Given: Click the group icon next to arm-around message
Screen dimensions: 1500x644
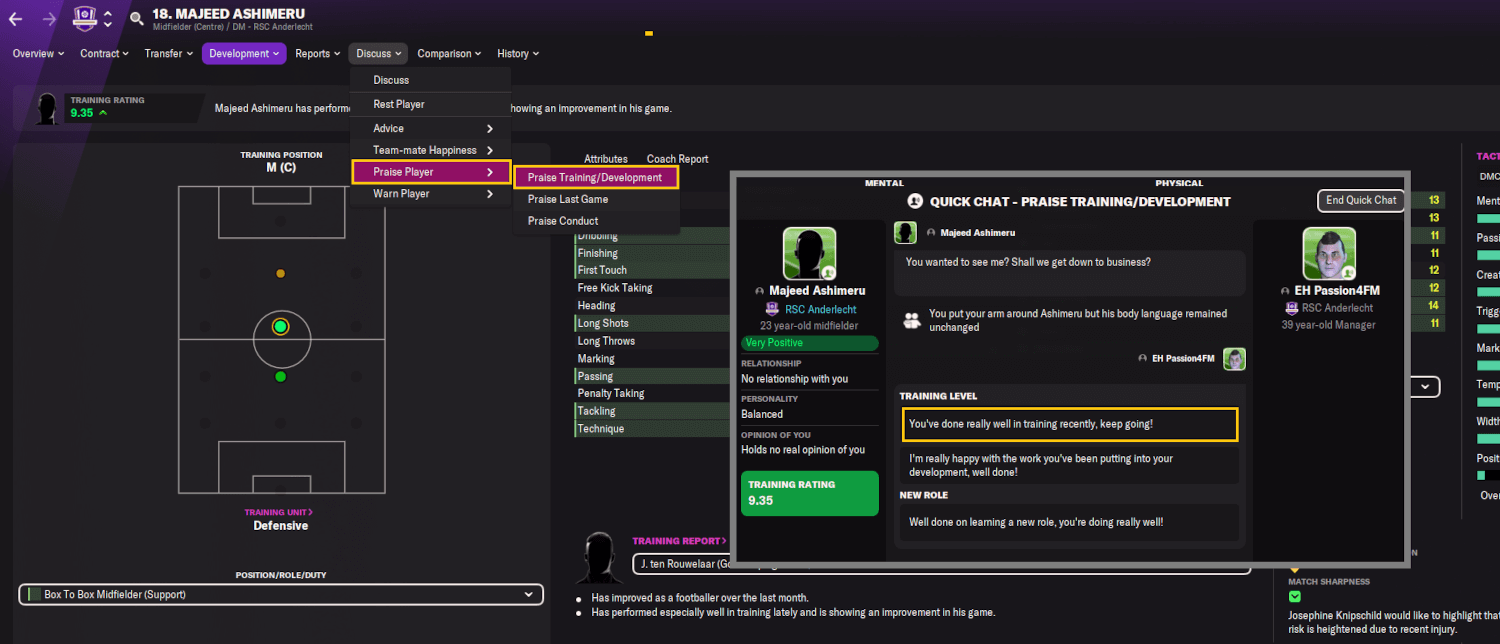Looking at the screenshot, I should [911, 320].
